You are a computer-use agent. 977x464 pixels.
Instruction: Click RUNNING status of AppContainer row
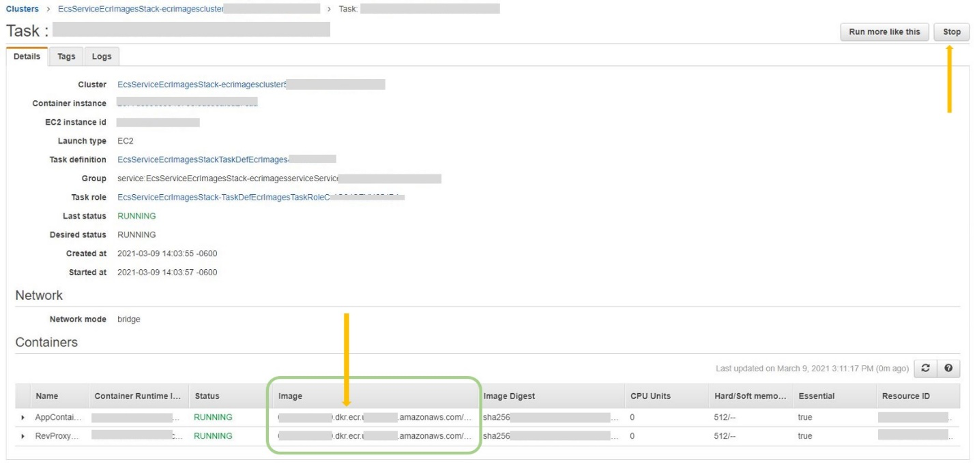click(213, 417)
